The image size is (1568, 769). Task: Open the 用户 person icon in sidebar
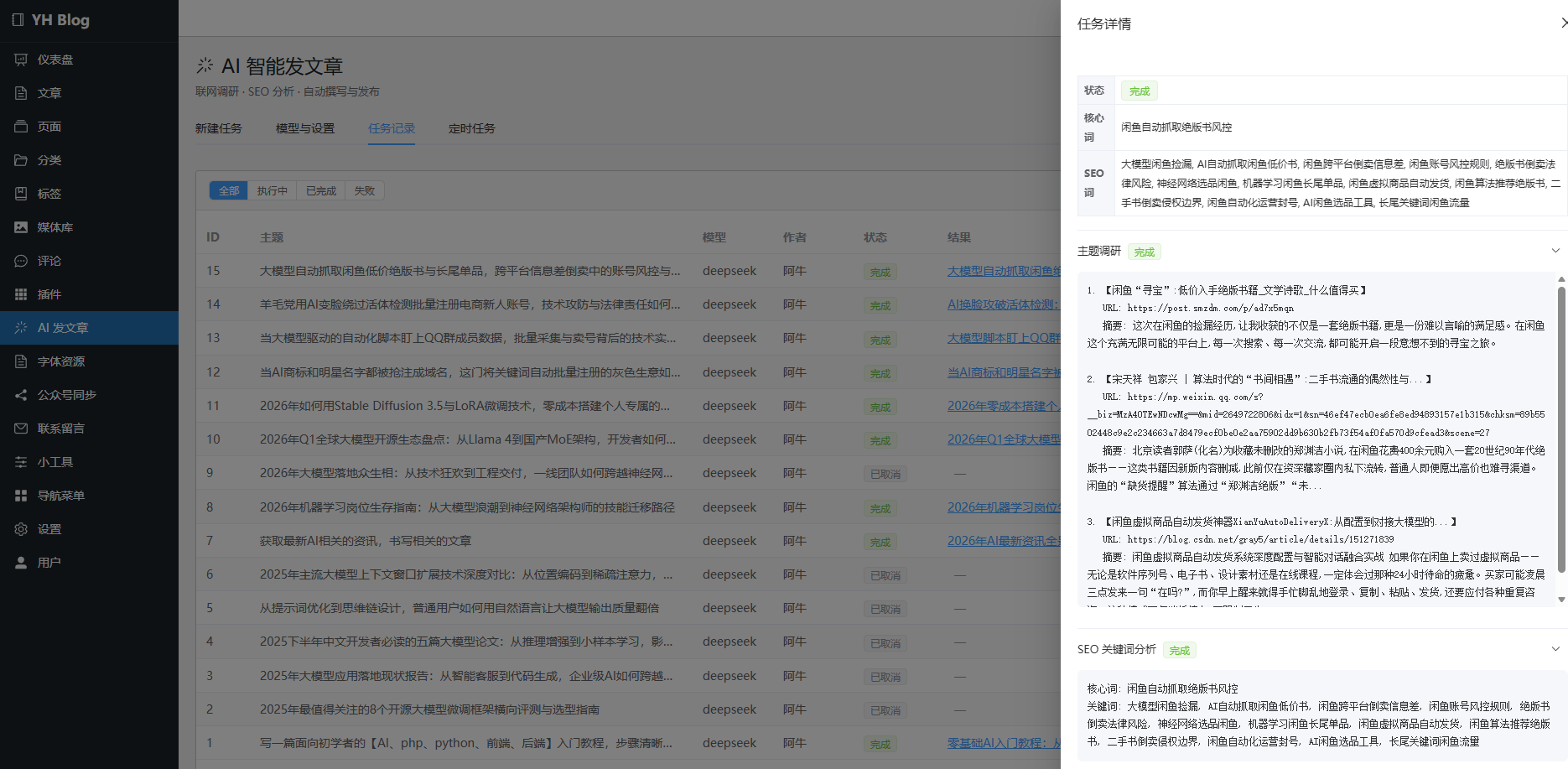click(21, 563)
